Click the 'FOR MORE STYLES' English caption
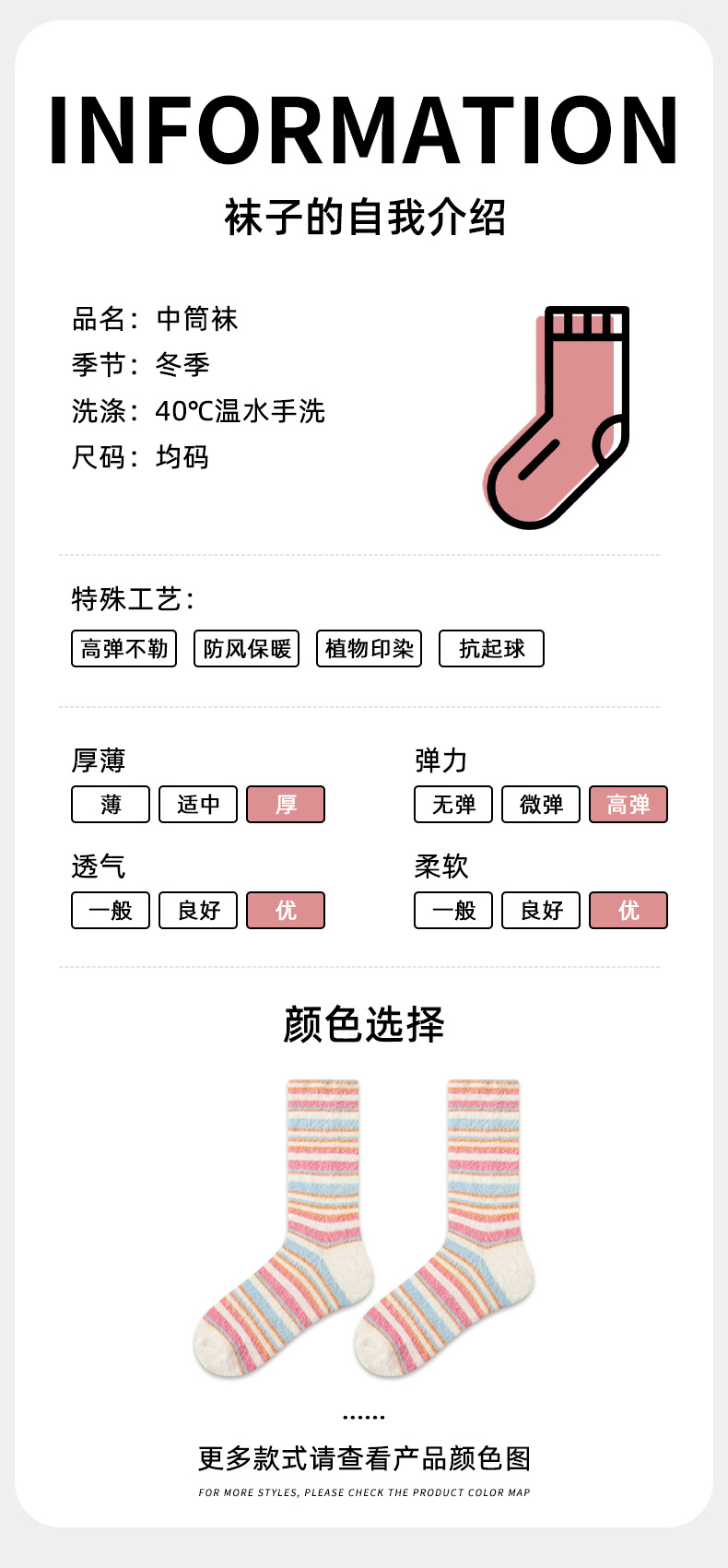This screenshot has width=728, height=1568. pyautogui.click(x=364, y=1492)
